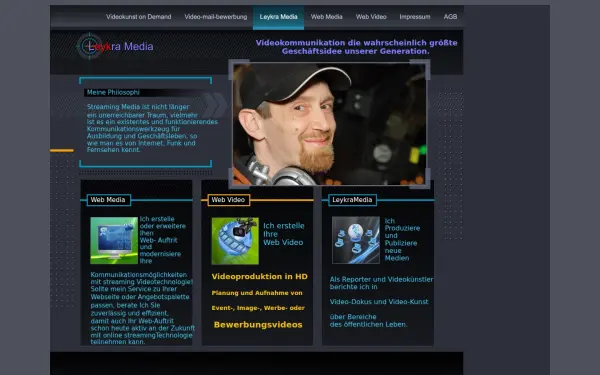The image size is (600, 375).
Task: Open the AGB page
Action: pos(450,17)
